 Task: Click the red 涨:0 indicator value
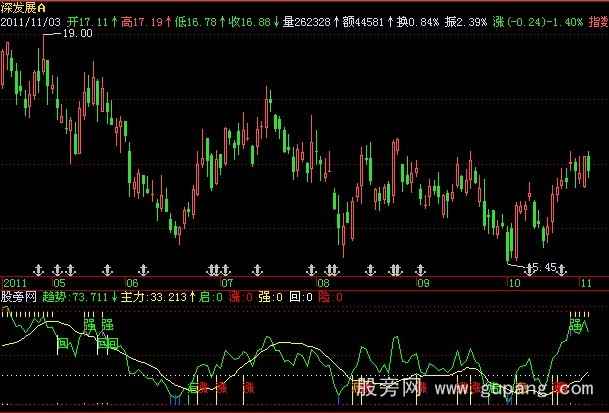tap(241, 298)
